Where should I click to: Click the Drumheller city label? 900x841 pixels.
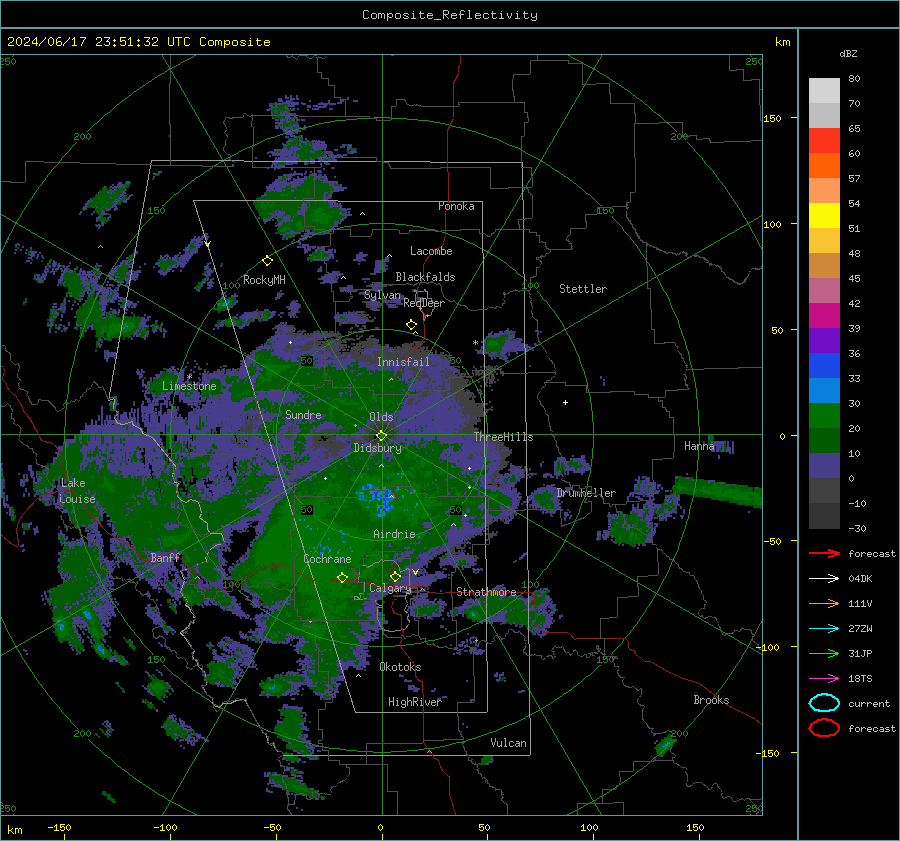tap(586, 493)
